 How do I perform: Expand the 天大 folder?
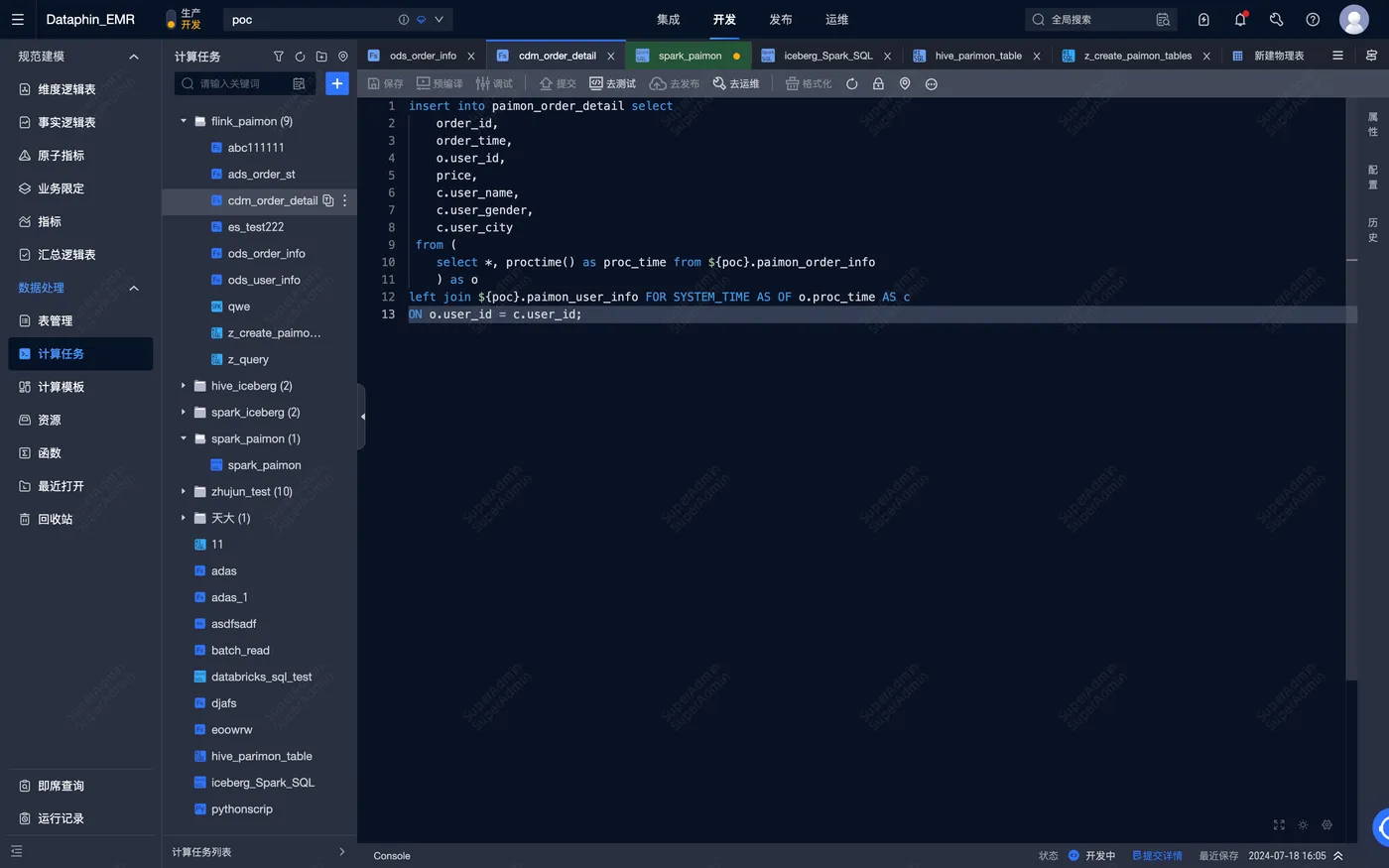click(x=184, y=518)
